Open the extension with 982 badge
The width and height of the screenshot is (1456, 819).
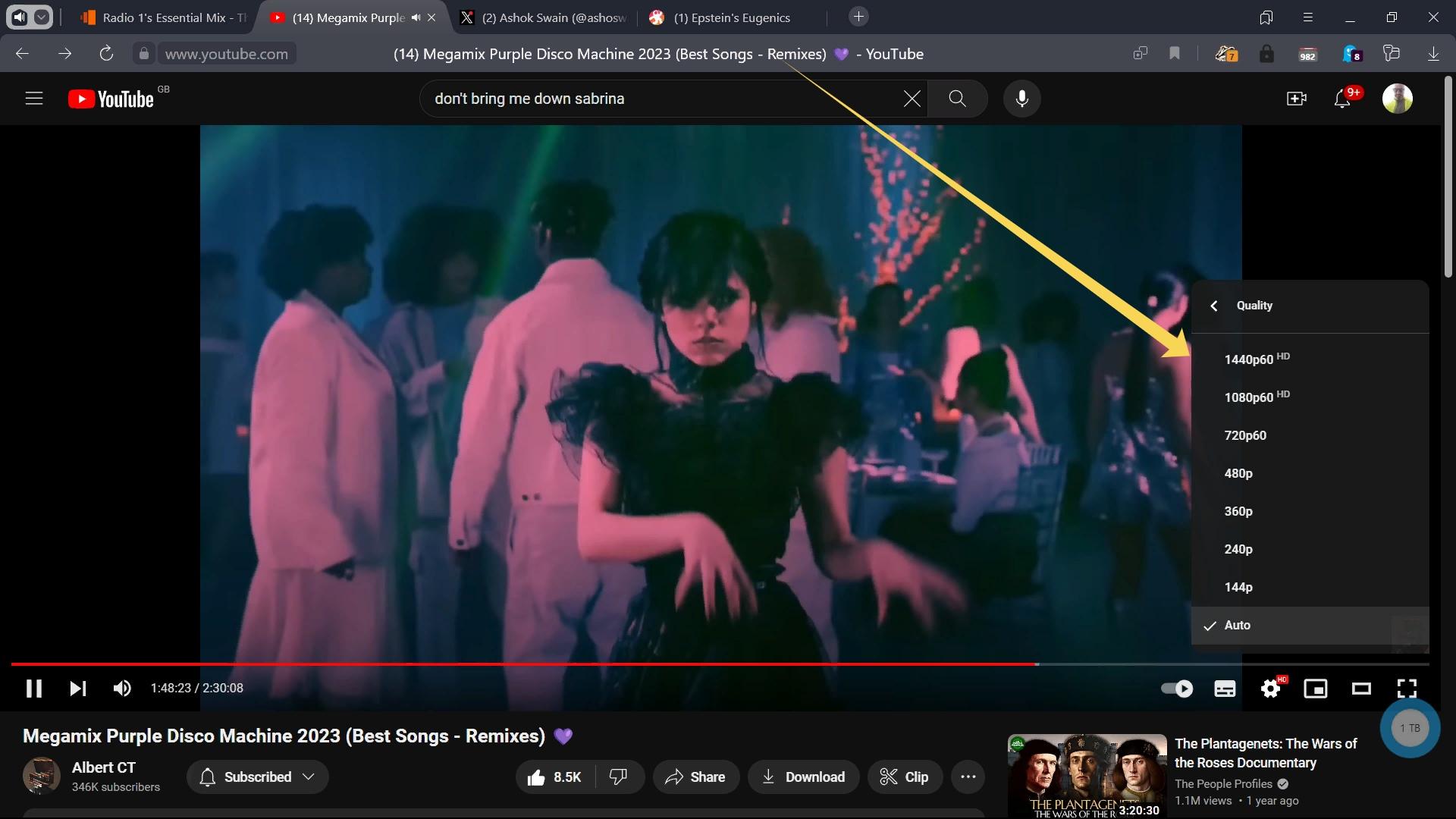1307,54
